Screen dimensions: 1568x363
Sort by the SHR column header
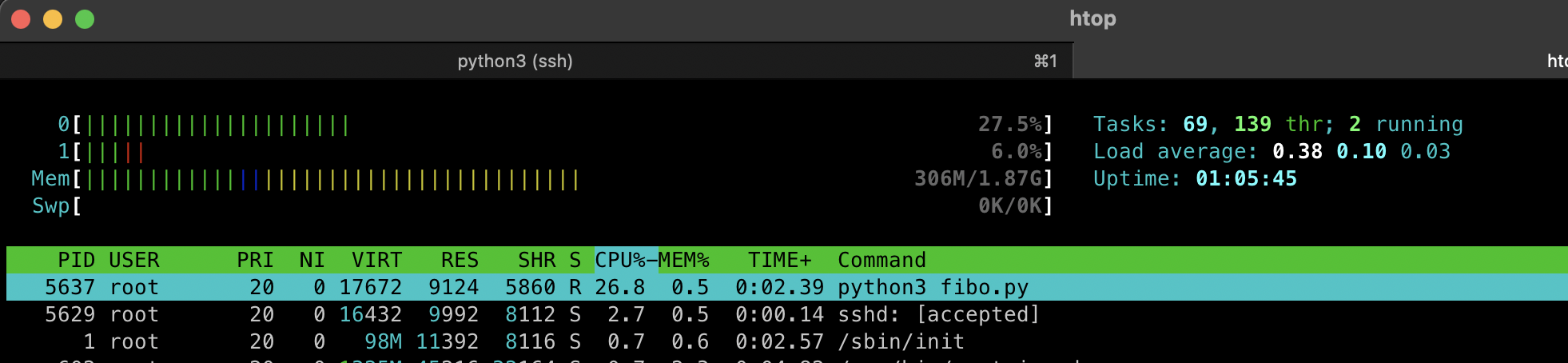(536, 260)
